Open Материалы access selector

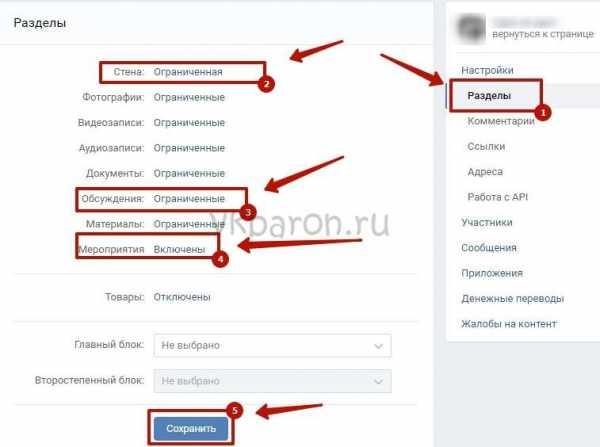click(189, 224)
